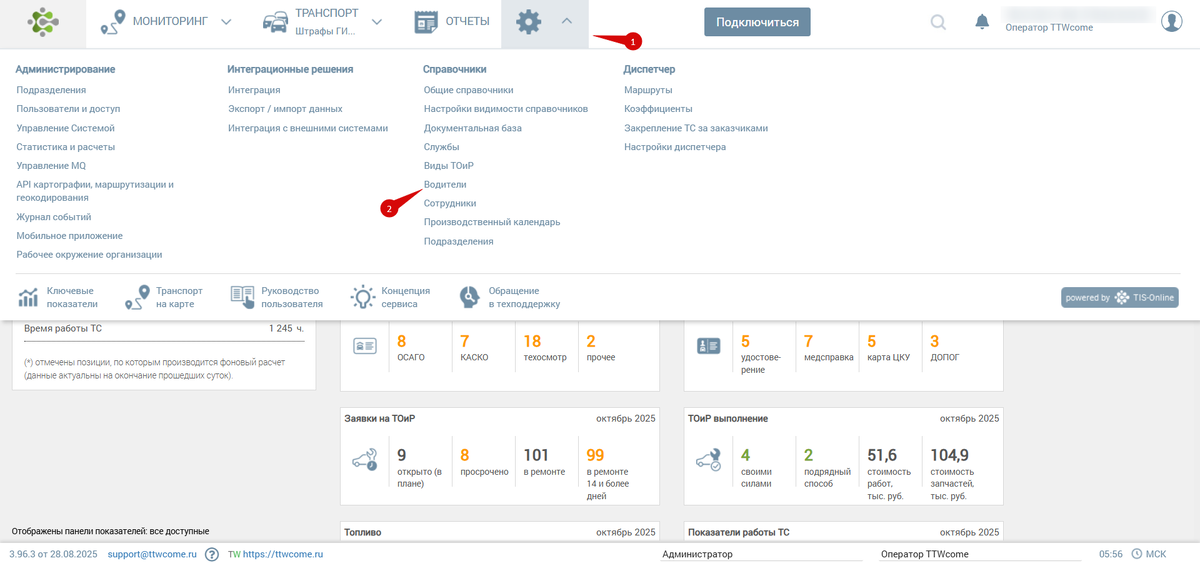The height and width of the screenshot is (563, 1200).
Task: Select Службы under Справочники
Action: [x=441, y=147]
